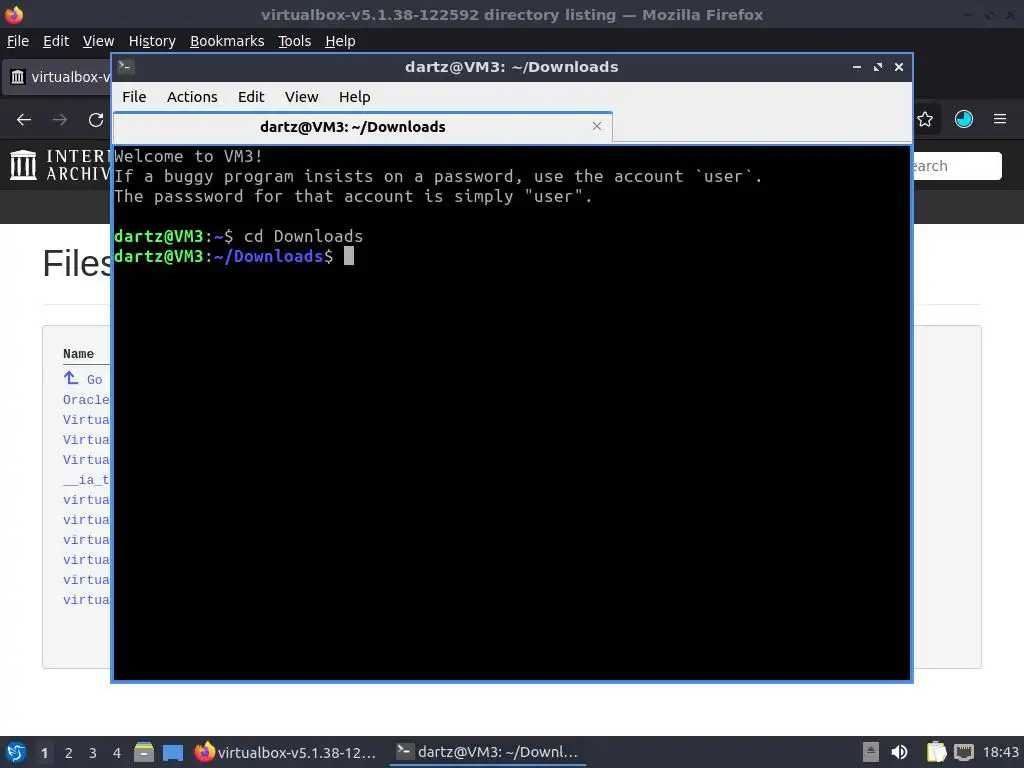Maximize the terminal window
Image resolution: width=1024 pixels, height=768 pixels.
click(x=878, y=67)
